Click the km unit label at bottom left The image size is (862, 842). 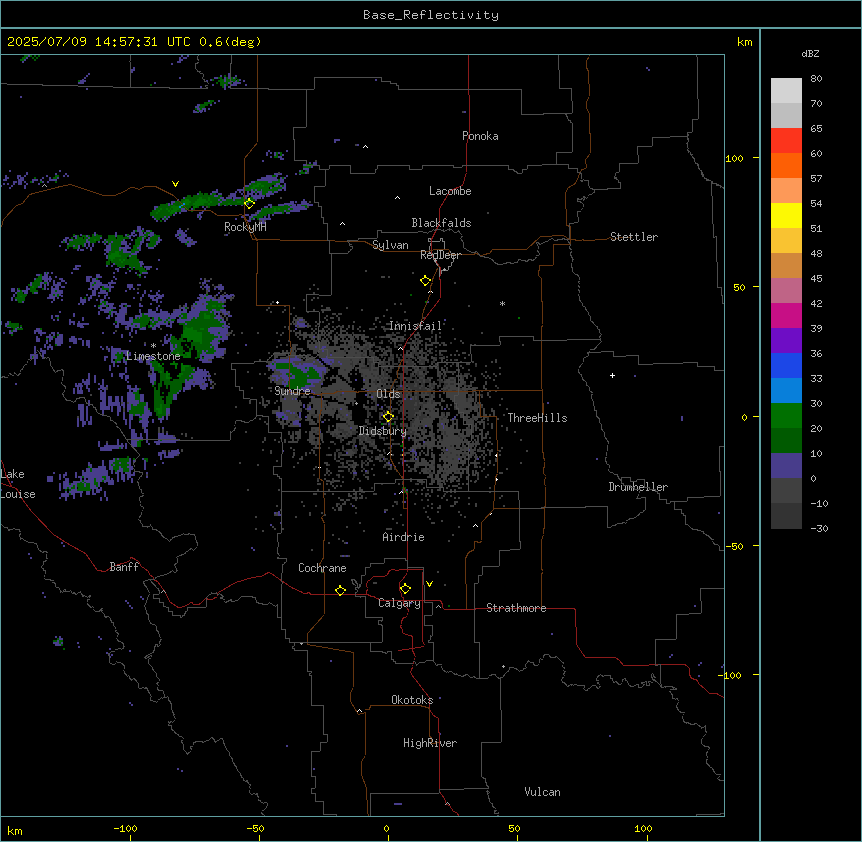pos(14,830)
